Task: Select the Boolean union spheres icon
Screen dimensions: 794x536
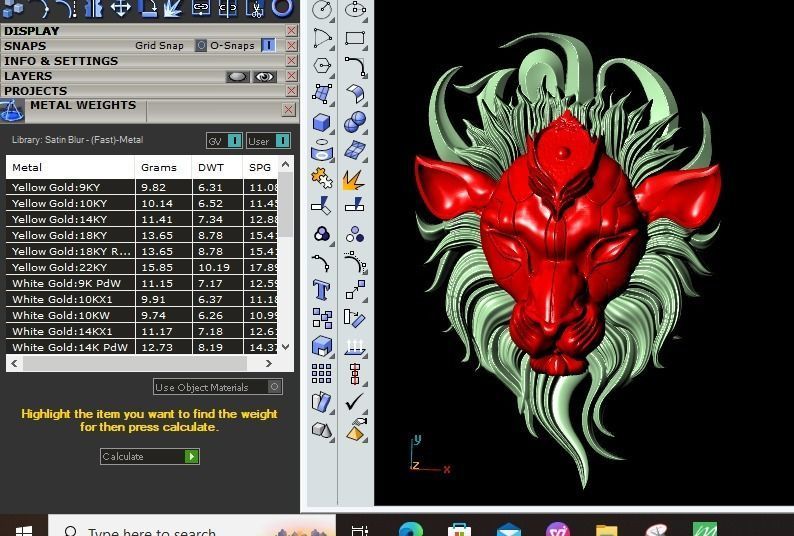Action: tap(355, 122)
